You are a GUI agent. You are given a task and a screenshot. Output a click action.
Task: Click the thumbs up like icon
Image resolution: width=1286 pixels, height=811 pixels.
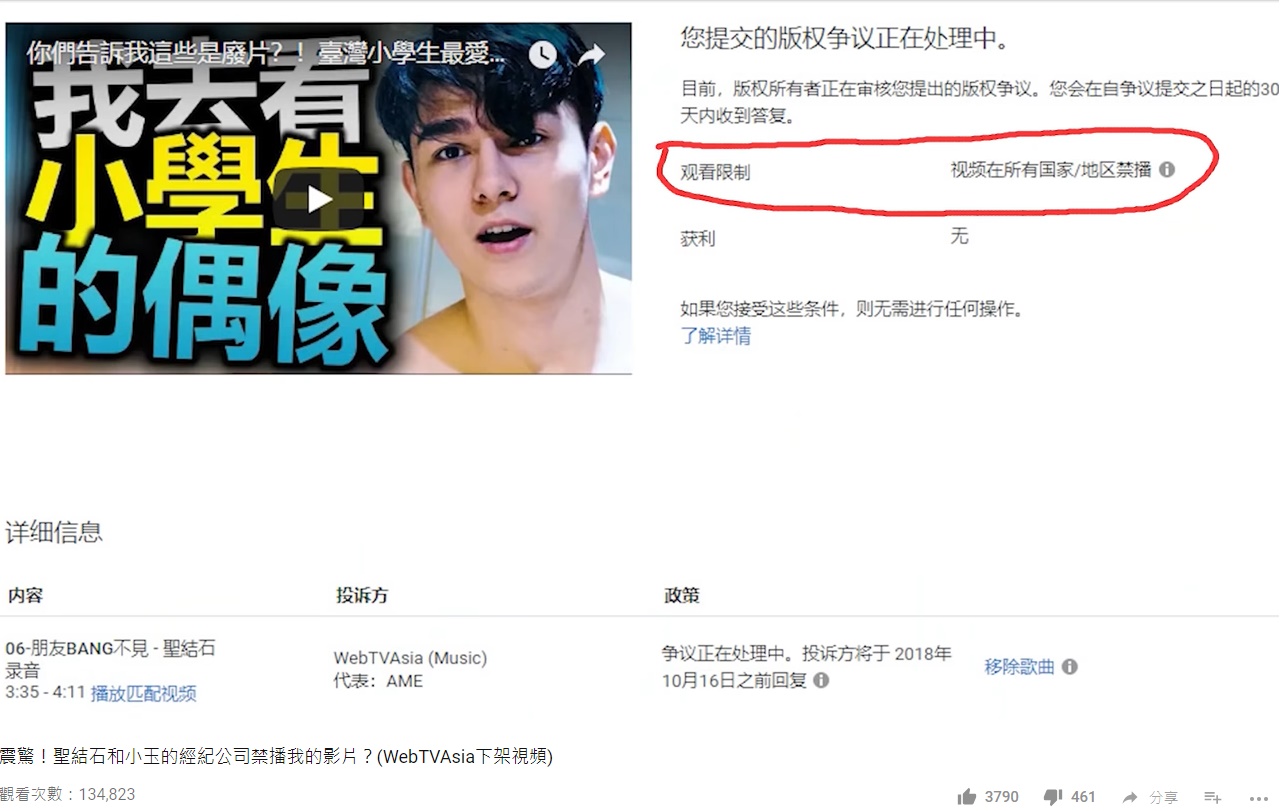tap(966, 797)
